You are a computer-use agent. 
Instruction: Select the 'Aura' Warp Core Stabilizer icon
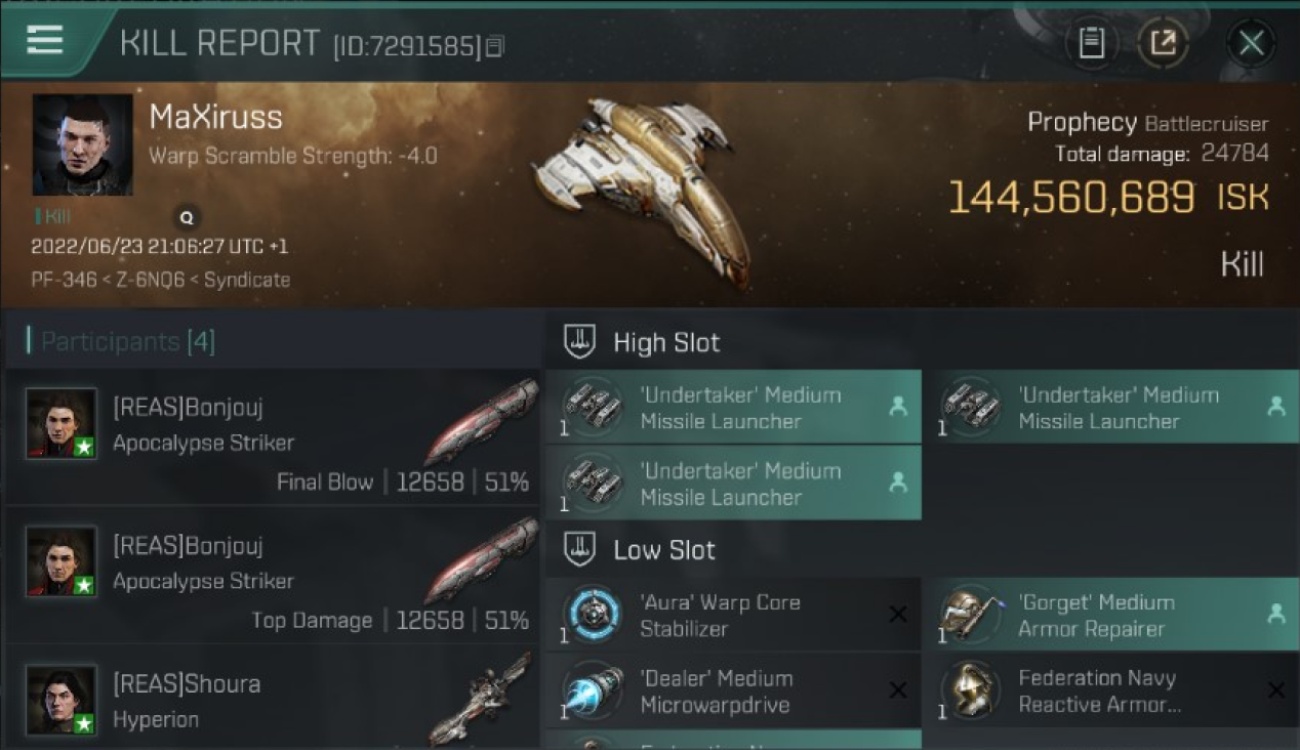592,614
